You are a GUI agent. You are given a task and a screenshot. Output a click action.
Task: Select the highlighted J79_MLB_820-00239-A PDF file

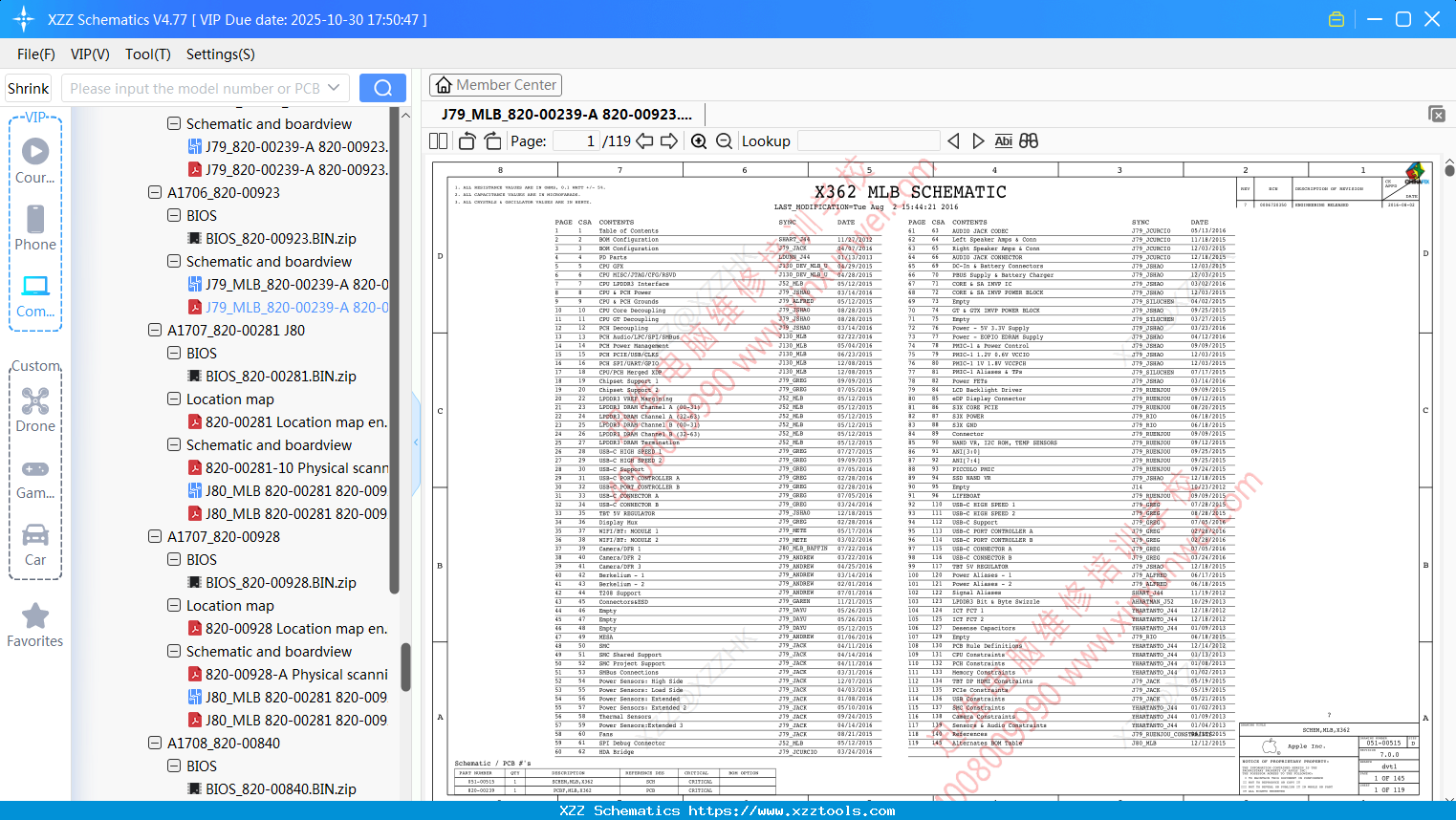click(x=288, y=307)
